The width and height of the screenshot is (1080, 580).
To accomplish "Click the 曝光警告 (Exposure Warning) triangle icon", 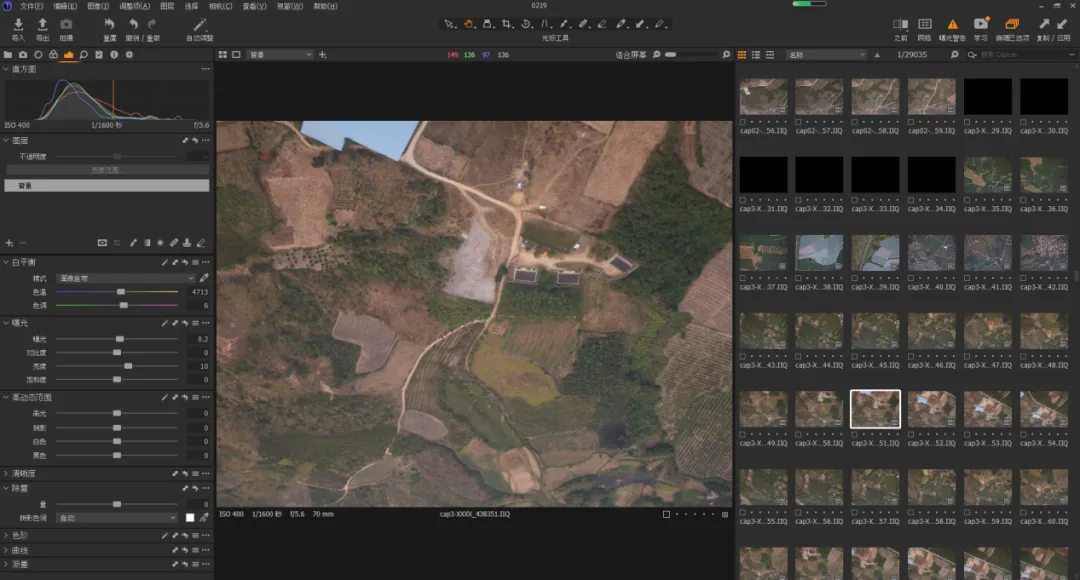I will coord(952,24).
